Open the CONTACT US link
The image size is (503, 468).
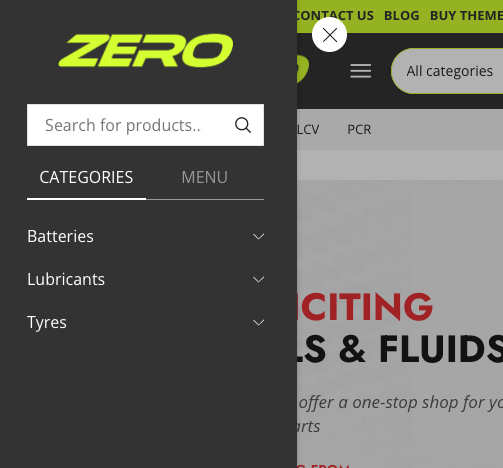[x=335, y=16]
